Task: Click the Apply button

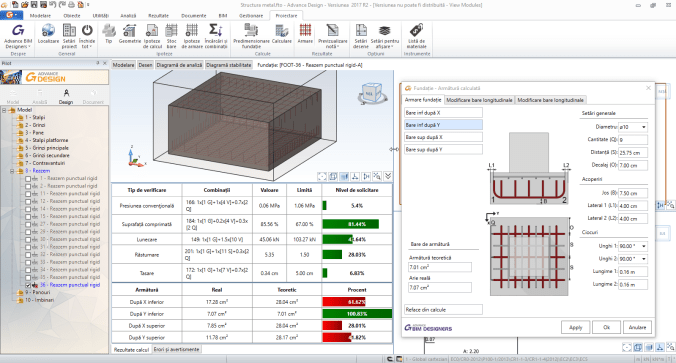Action: [x=576, y=327]
